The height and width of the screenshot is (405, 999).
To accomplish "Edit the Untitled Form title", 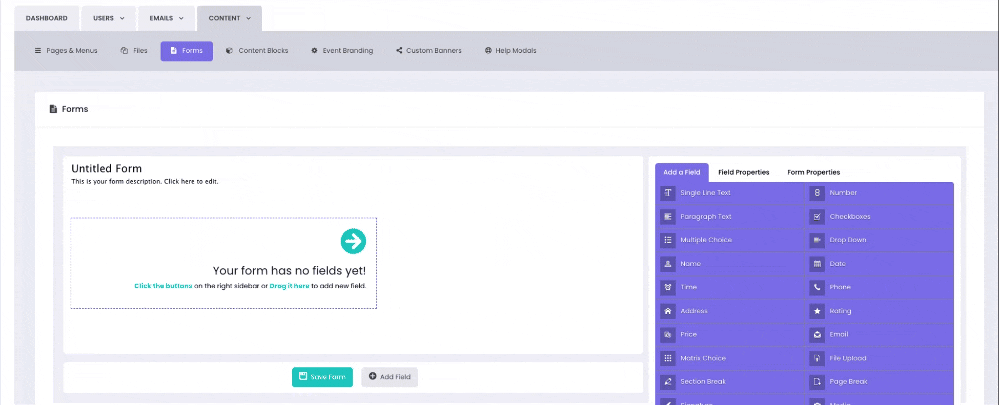I will coord(107,169).
